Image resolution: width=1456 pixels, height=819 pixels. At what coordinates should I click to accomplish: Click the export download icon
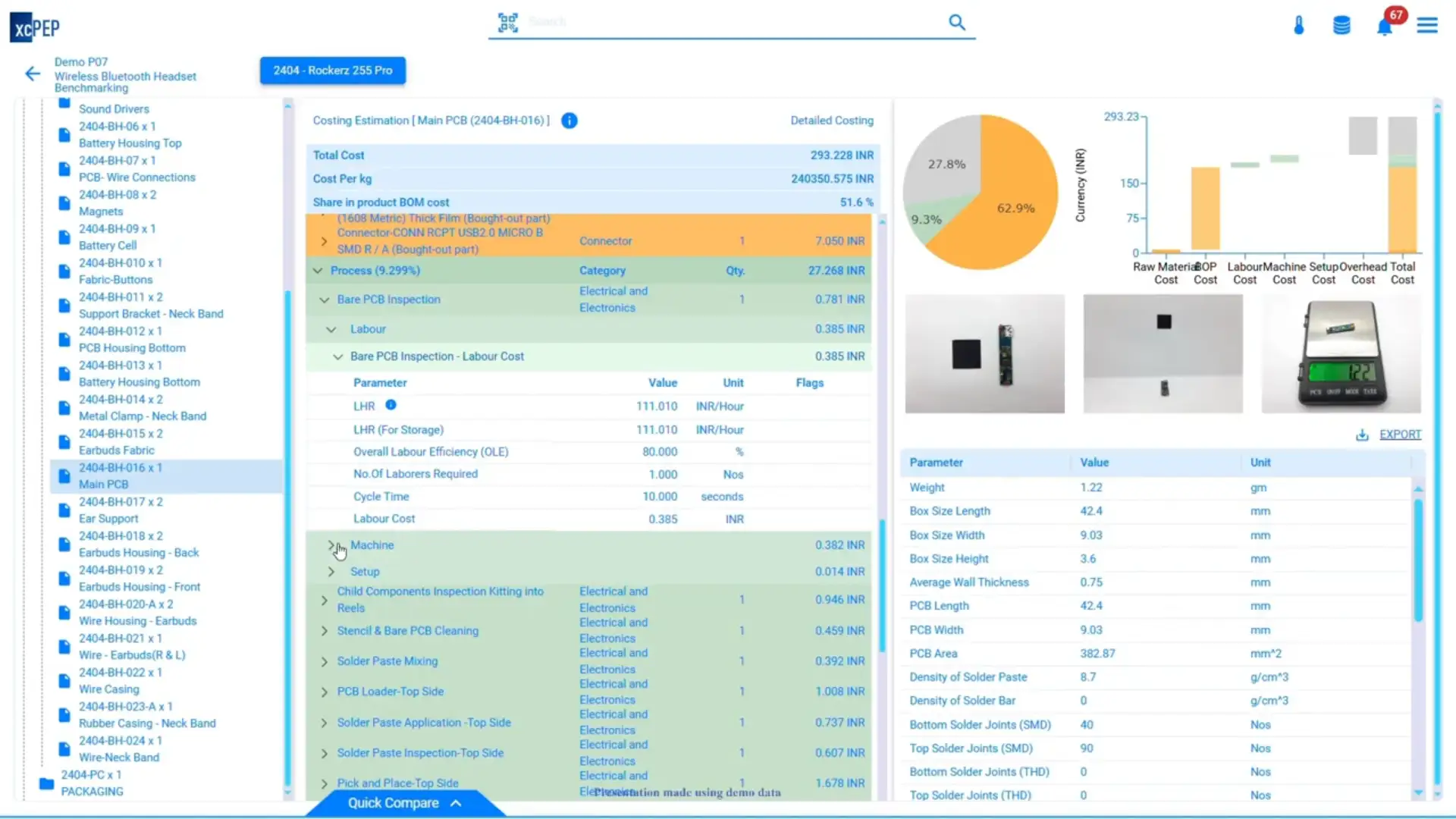1362,435
